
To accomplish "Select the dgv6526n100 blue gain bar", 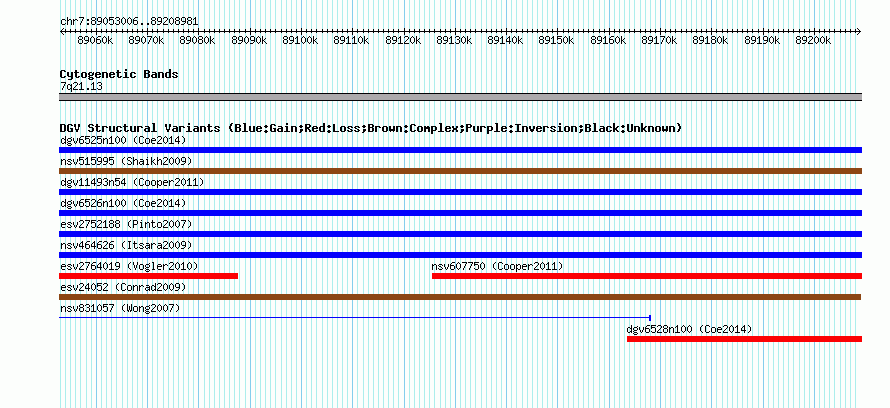I will 460,213.
